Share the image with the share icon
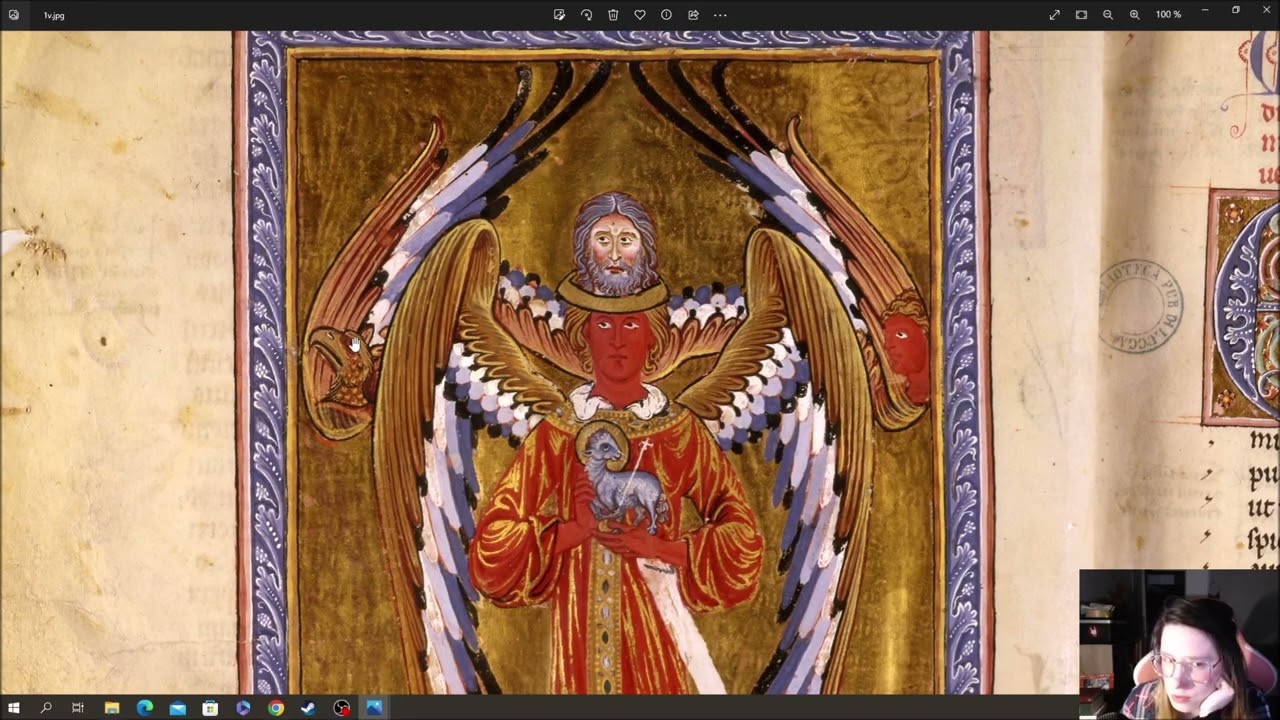This screenshot has width=1280, height=720. coord(693,15)
